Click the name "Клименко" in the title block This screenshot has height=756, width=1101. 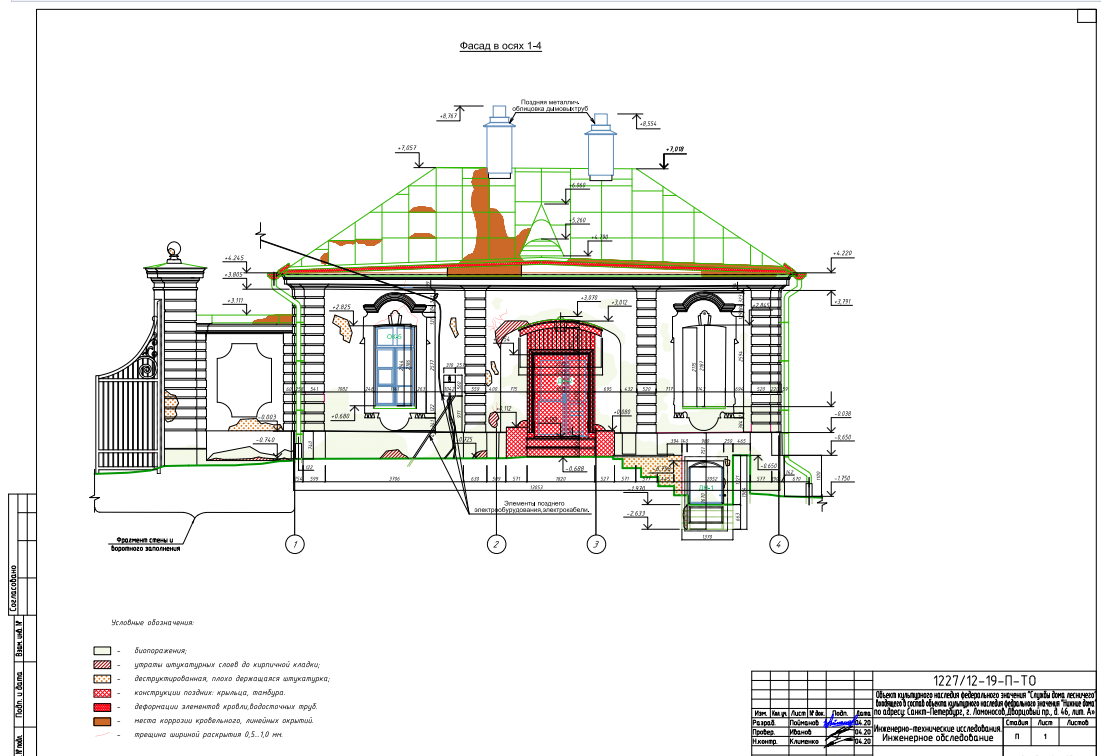804,741
